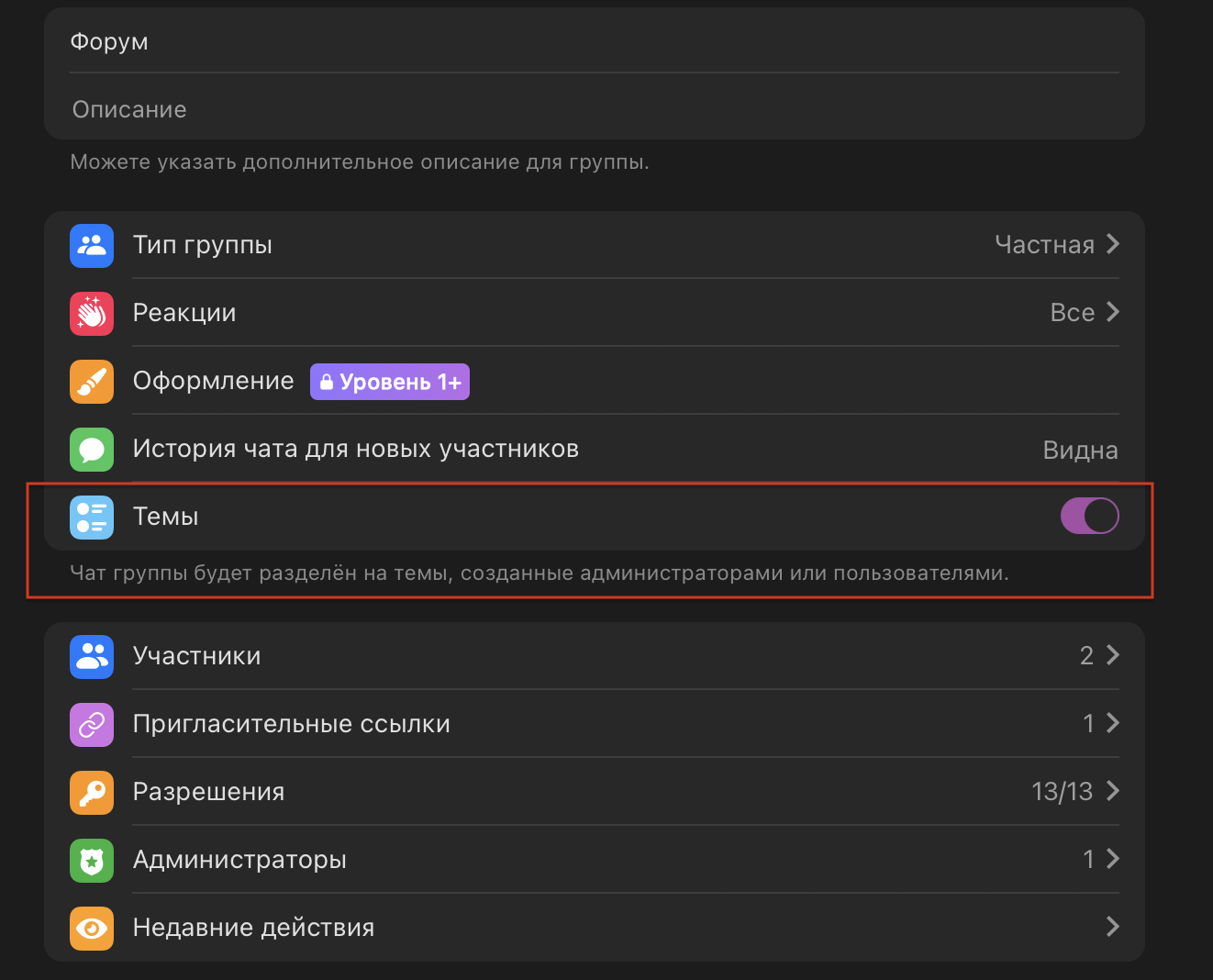This screenshot has height=980, width=1213.
Task: Expand group type via Частная chevron
Action: (1112, 244)
